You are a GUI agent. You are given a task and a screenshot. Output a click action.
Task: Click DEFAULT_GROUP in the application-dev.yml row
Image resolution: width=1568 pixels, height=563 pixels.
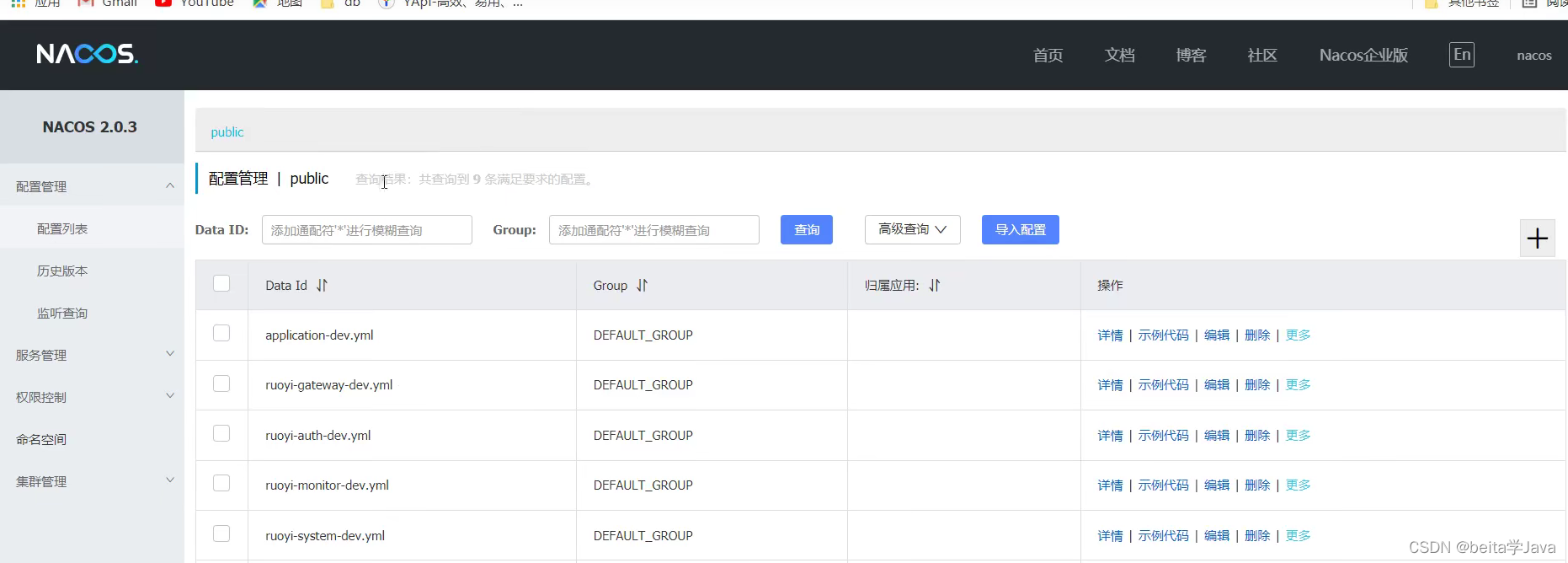[x=643, y=335]
